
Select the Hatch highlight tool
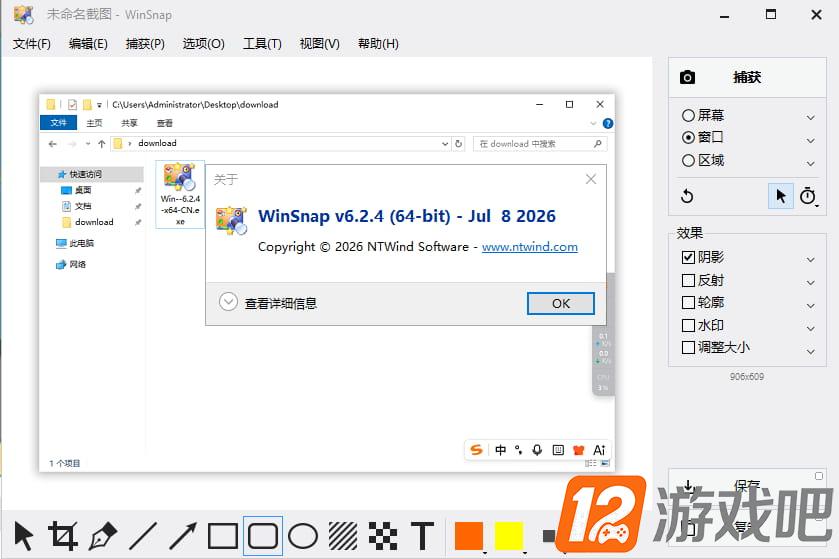(x=343, y=535)
